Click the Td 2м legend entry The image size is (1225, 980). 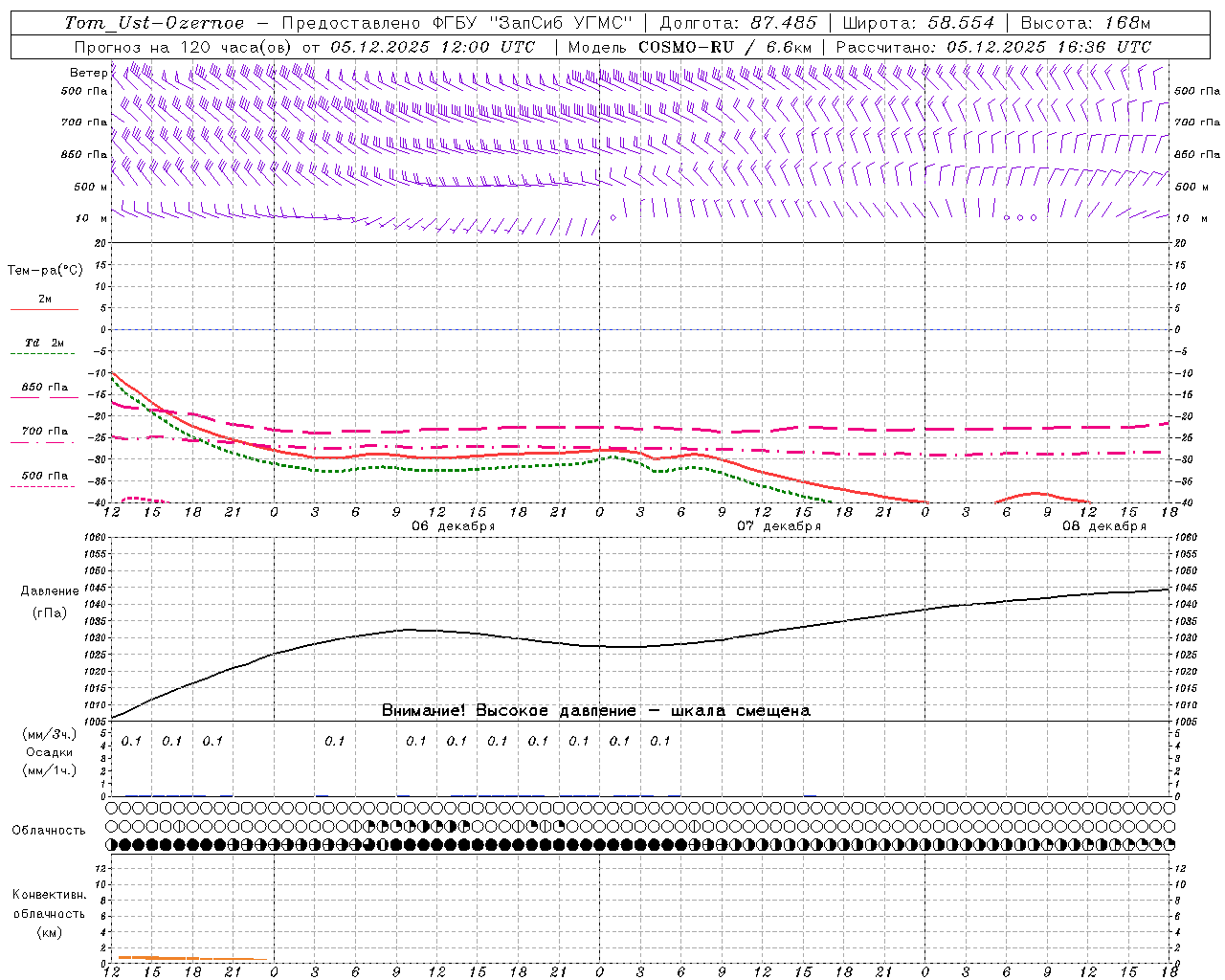45,343
